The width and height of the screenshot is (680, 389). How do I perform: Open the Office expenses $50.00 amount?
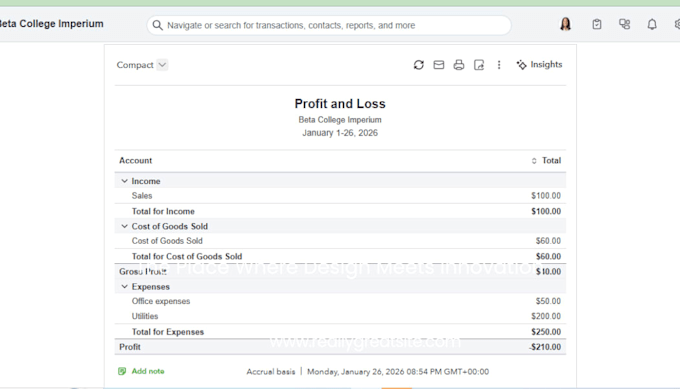[548, 301]
